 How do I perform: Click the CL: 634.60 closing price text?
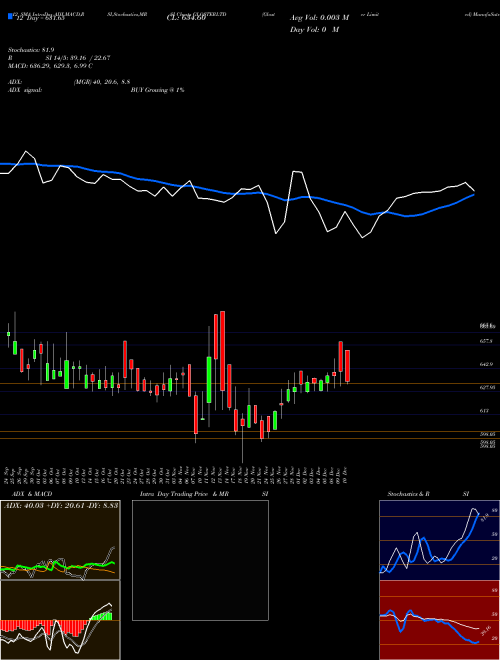[x=186, y=18]
